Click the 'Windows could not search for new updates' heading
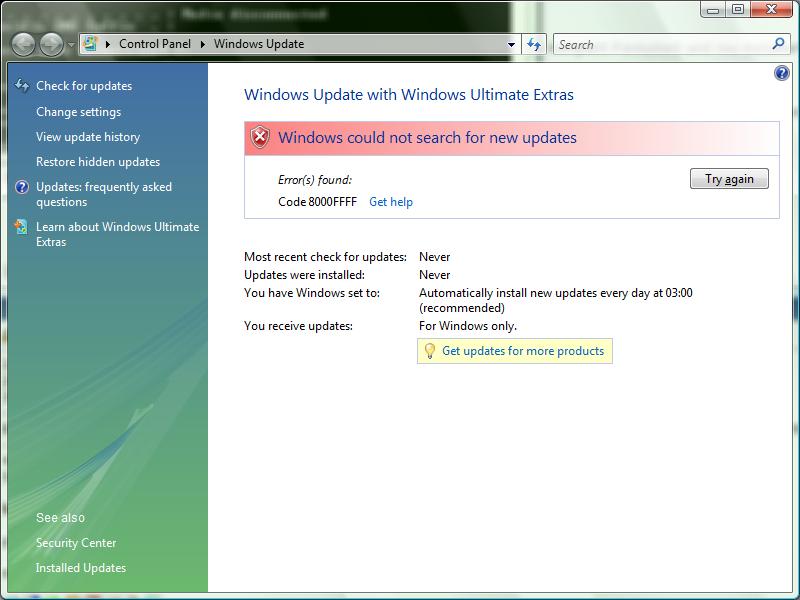Image resolution: width=800 pixels, height=600 pixels. [428, 138]
